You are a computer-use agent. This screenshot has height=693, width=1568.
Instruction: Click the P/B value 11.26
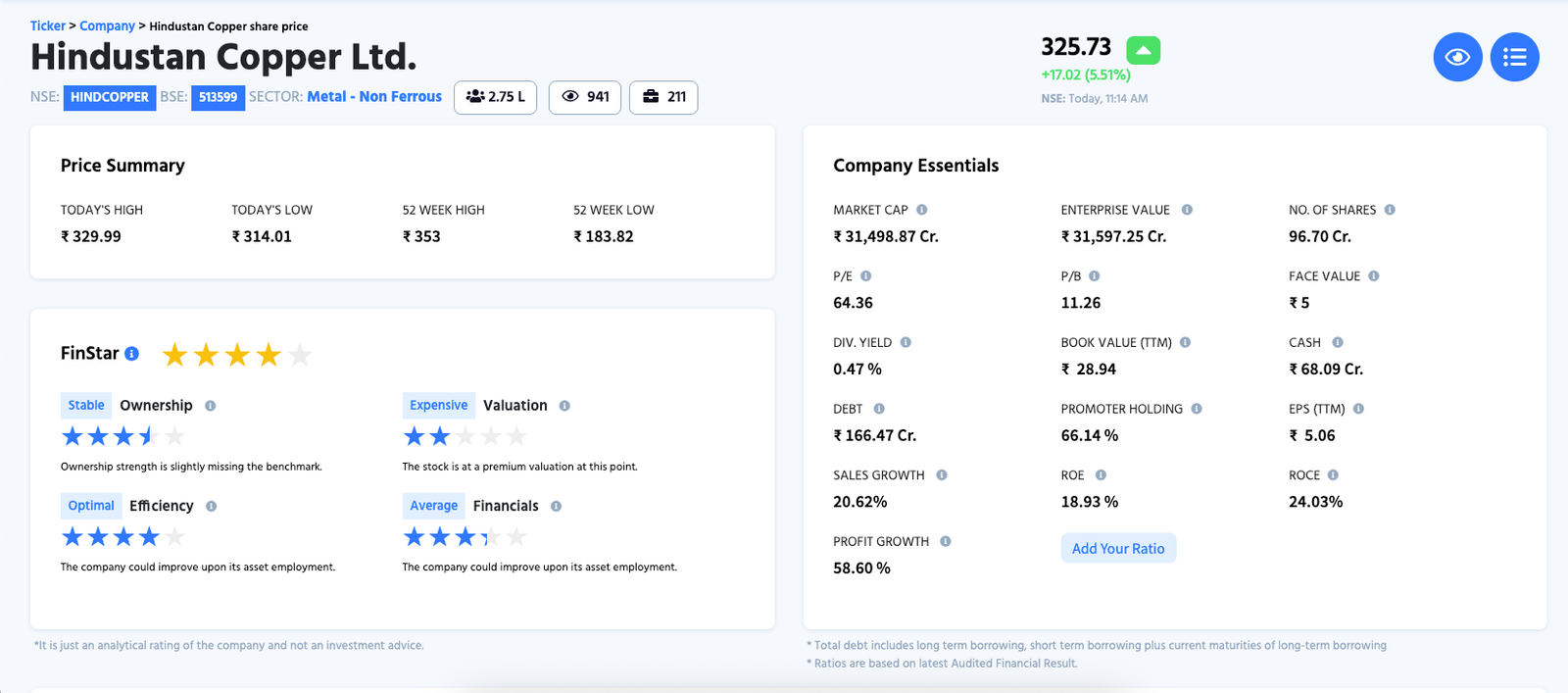pyautogui.click(x=1081, y=303)
